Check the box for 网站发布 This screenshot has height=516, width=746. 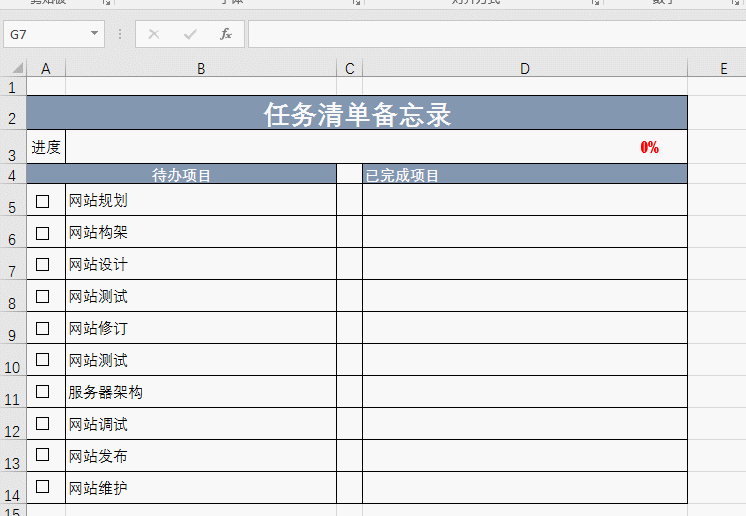coord(42,455)
